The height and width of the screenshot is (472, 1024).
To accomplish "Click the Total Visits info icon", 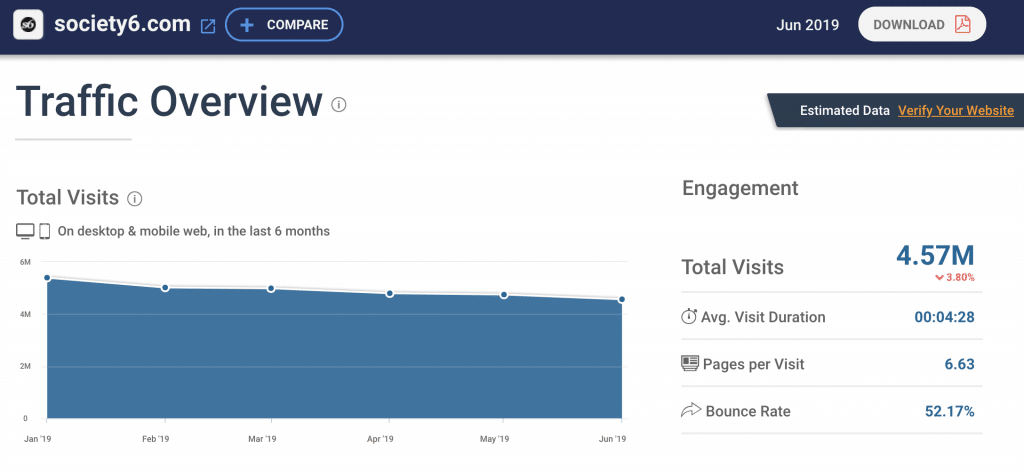I will click(x=135, y=199).
